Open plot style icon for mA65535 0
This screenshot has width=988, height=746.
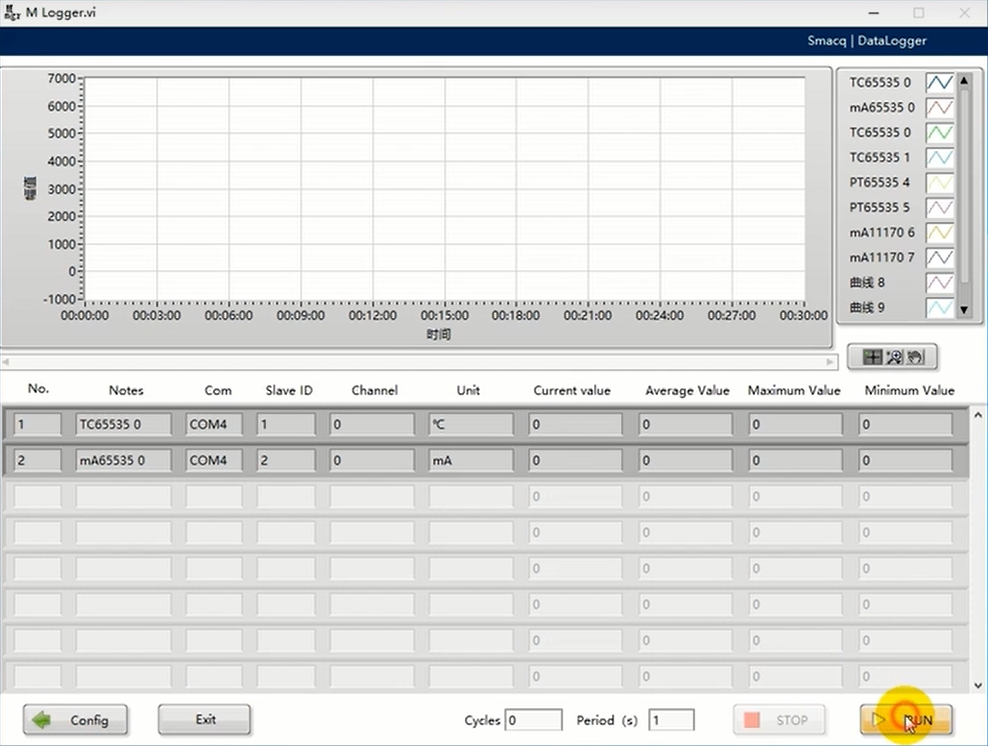(939, 108)
